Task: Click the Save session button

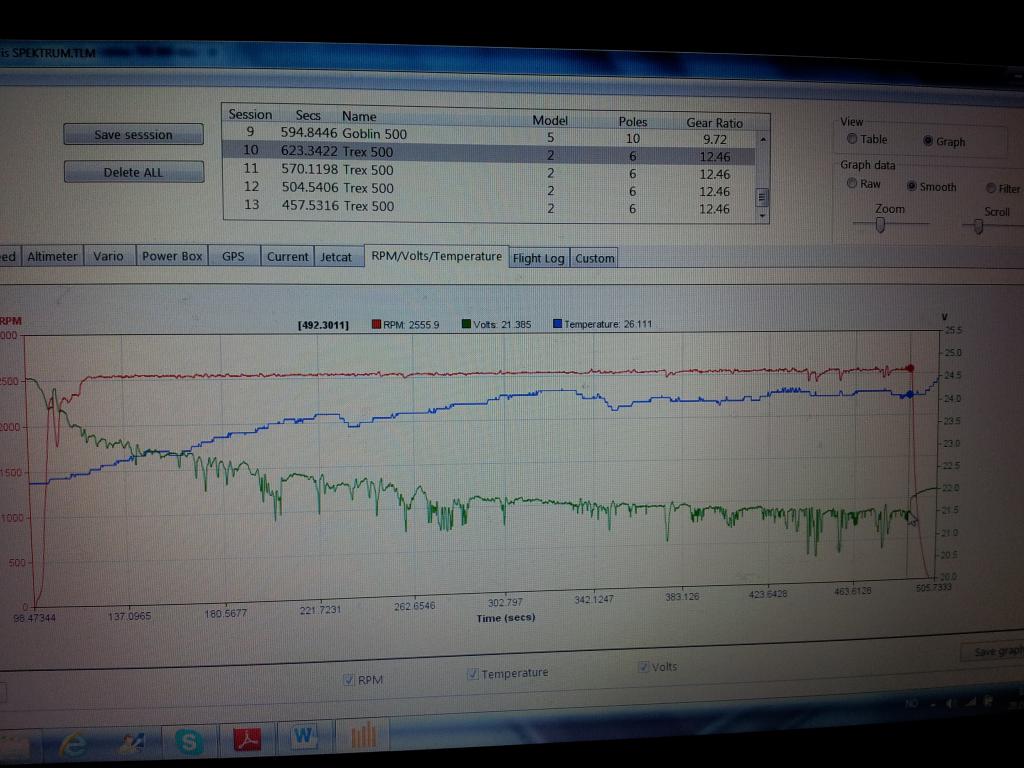Action: 133,135
